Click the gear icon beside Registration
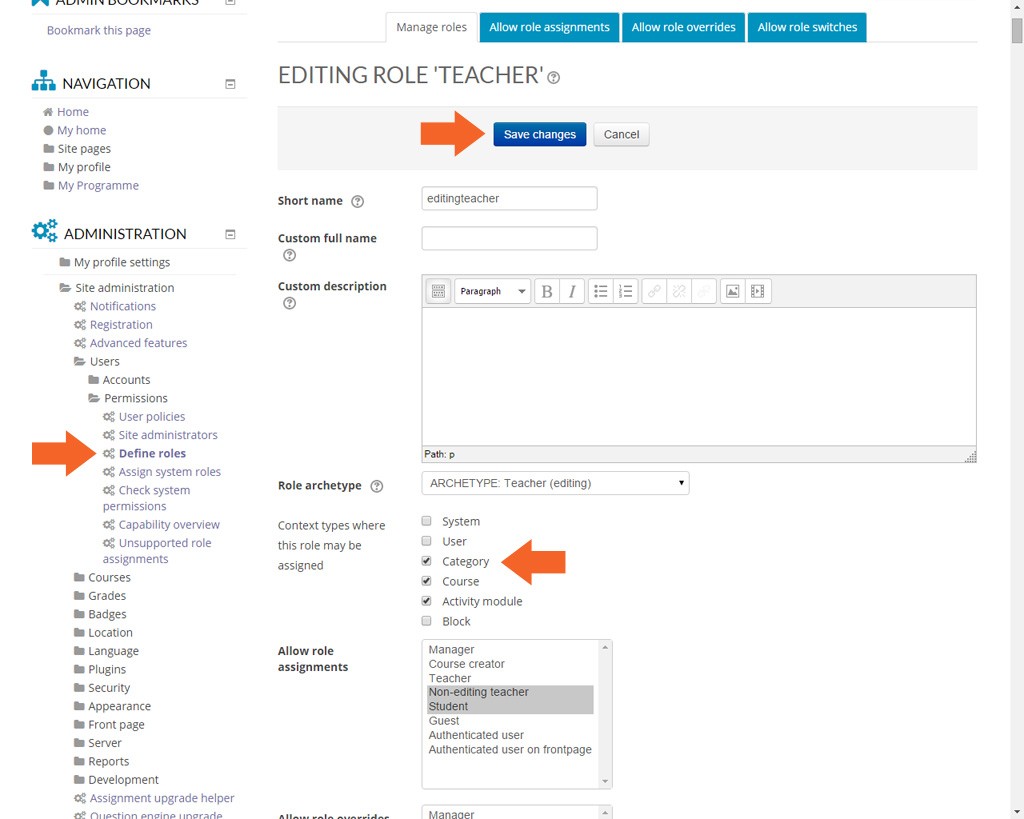The width and height of the screenshot is (1024, 819). point(80,325)
